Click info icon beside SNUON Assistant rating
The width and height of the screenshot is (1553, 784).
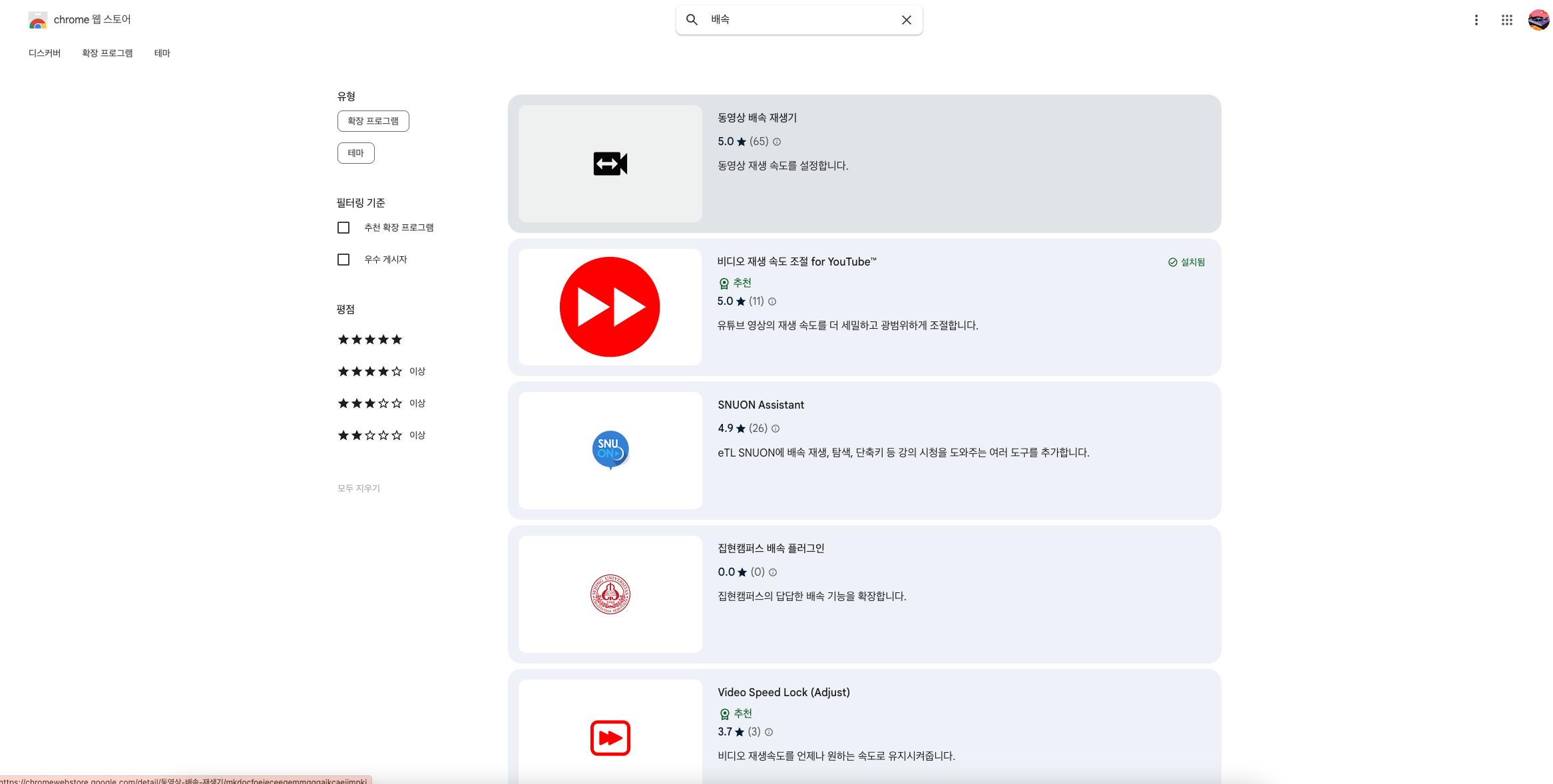[x=776, y=429]
